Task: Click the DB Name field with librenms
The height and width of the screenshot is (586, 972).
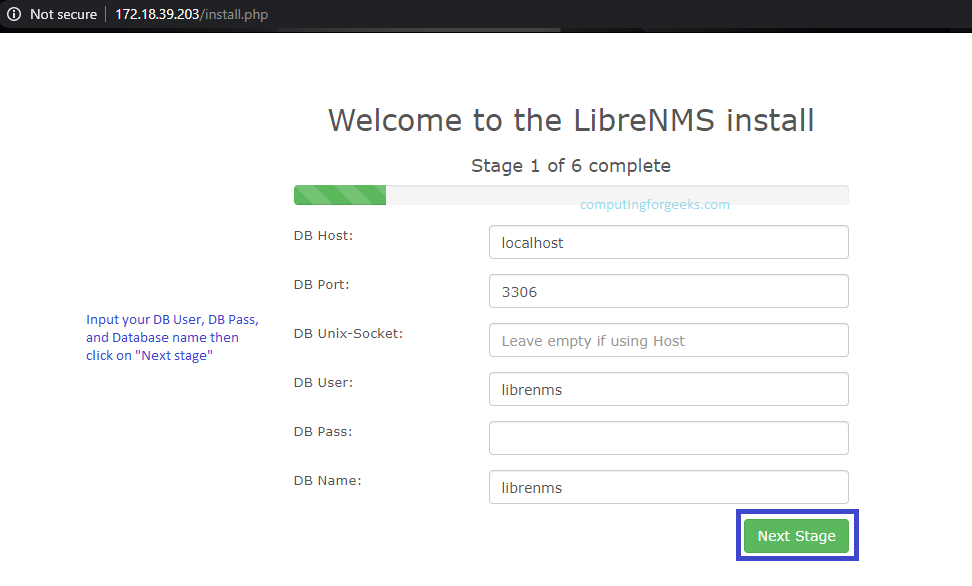Action: click(x=668, y=487)
